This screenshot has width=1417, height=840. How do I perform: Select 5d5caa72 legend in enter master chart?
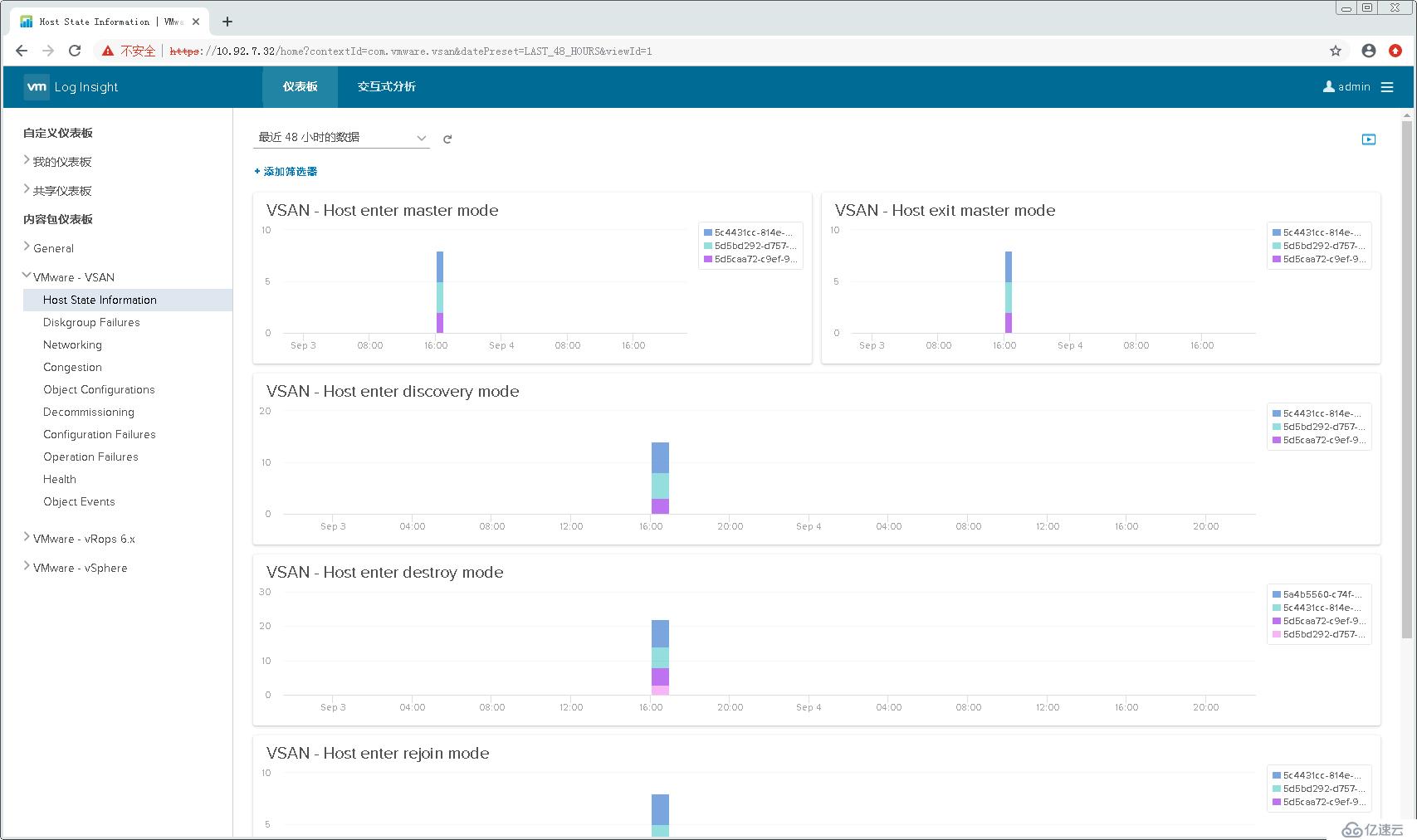pos(750,259)
